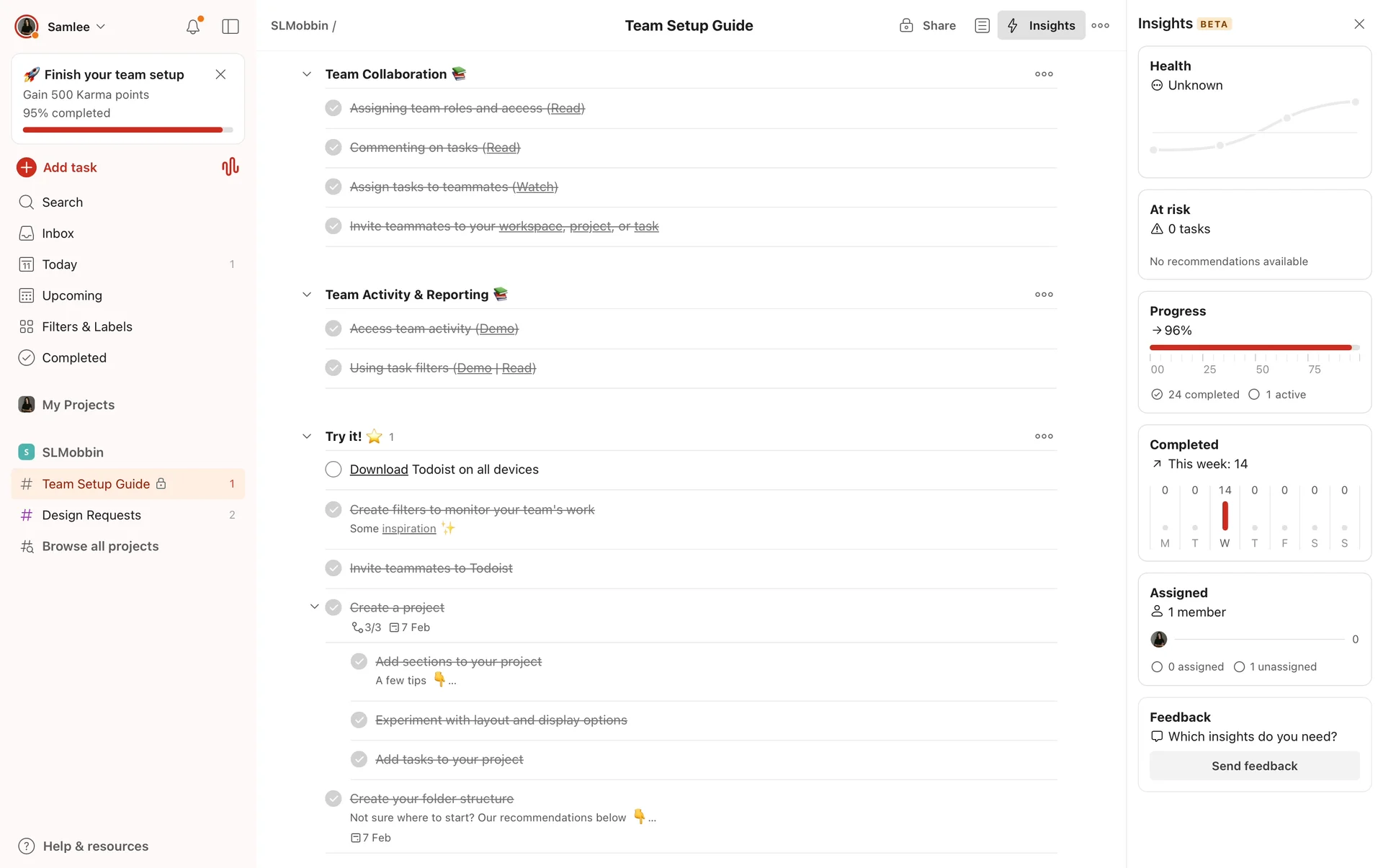Collapse the Try it! section

click(307, 437)
